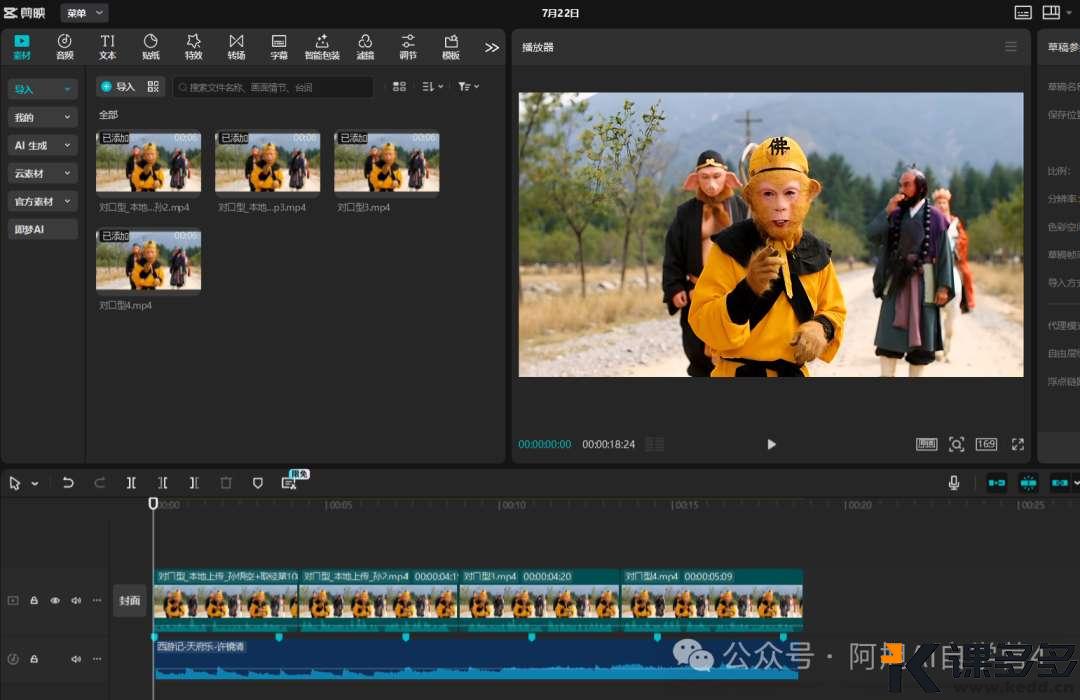Image resolution: width=1080 pixels, height=700 pixels.
Task: Undo the last timeline edit
Action: tap(68, 483)
